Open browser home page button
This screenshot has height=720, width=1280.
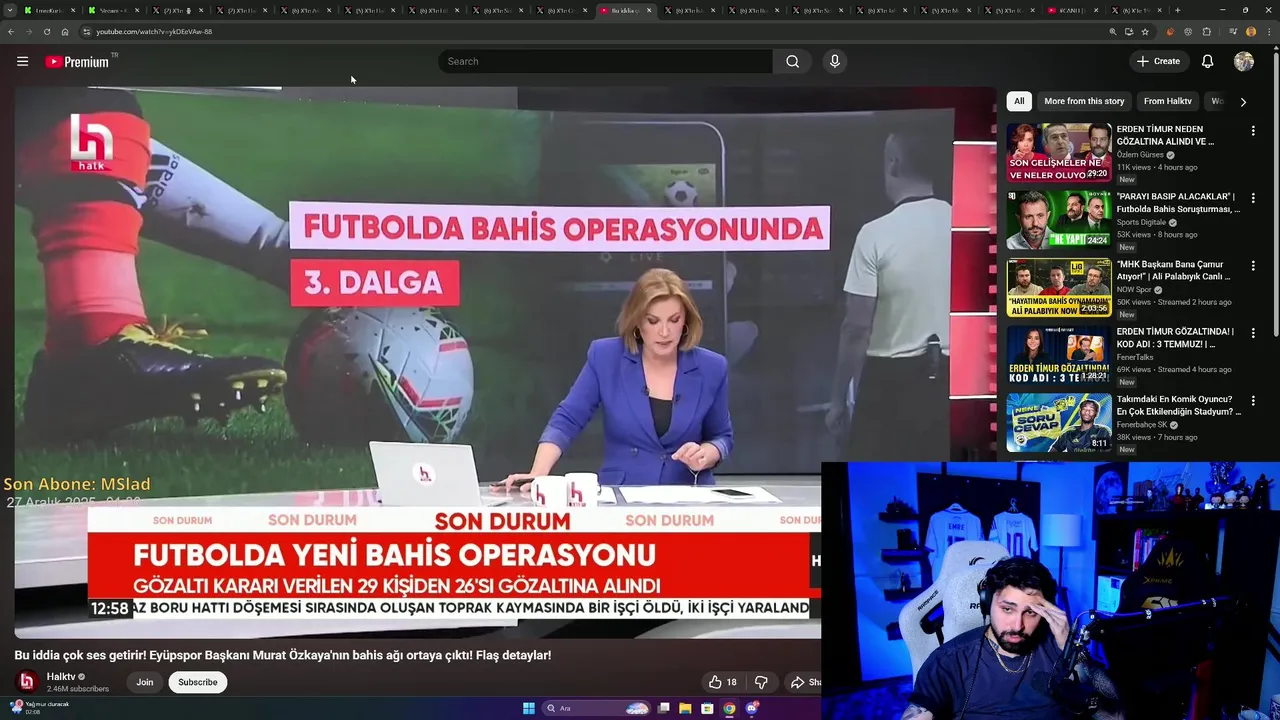point(65,31)
